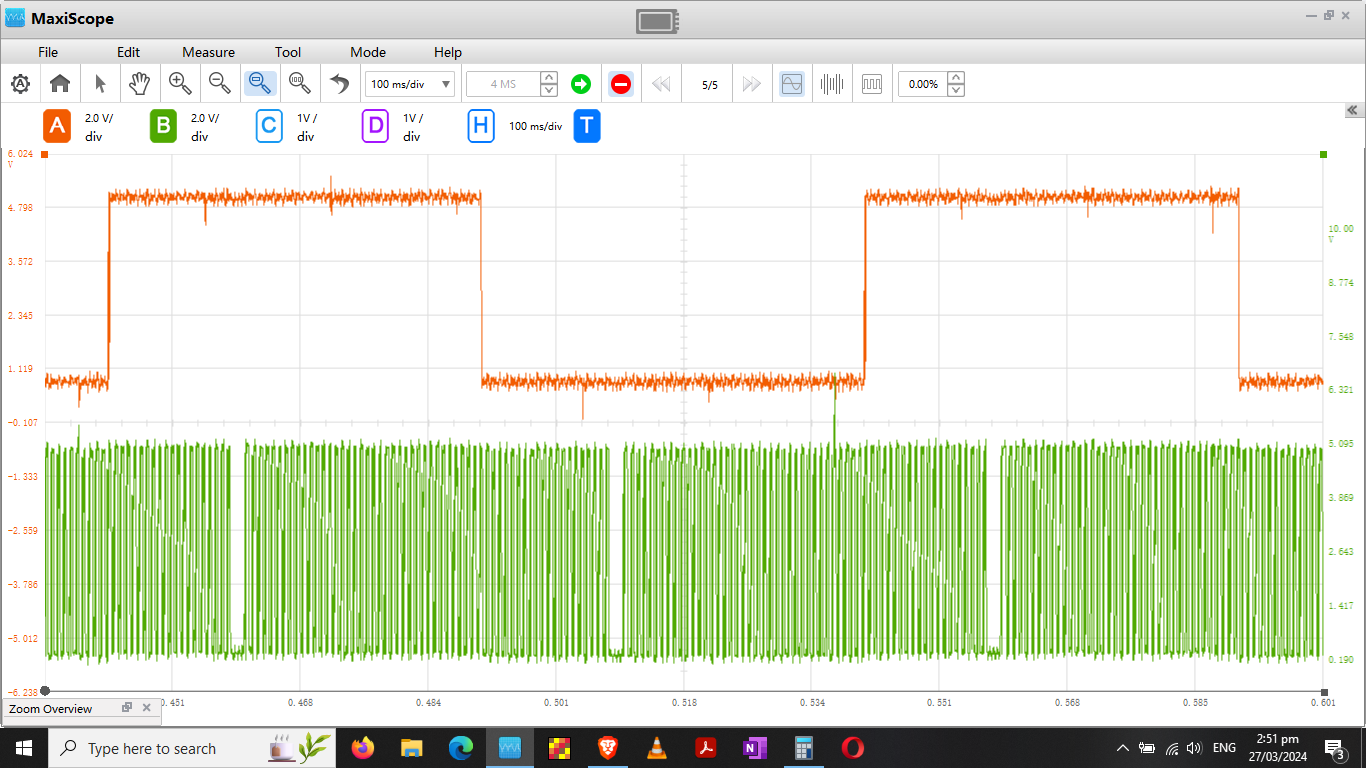The height and width of the screenshot is (768, 1366).
Task: Collapse the side panel double-chevron
Action: point(1352,110)
